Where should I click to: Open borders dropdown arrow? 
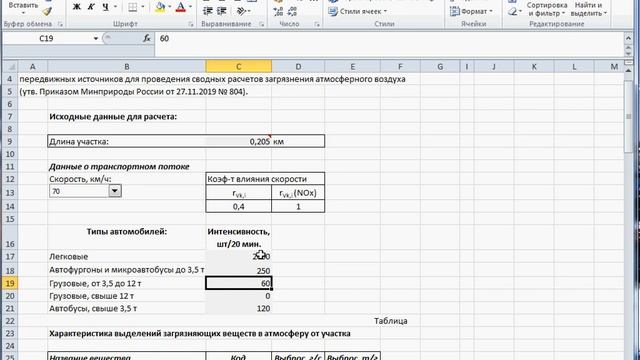tap(142, 7)
